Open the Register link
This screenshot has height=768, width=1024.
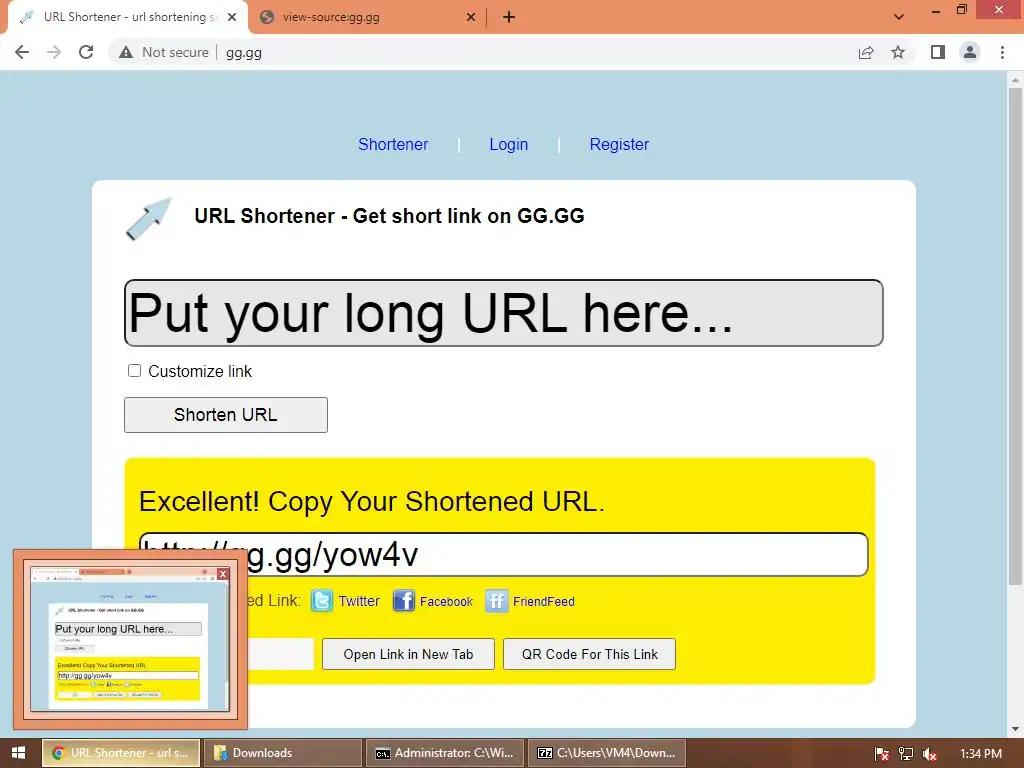(x=619, y=144)
